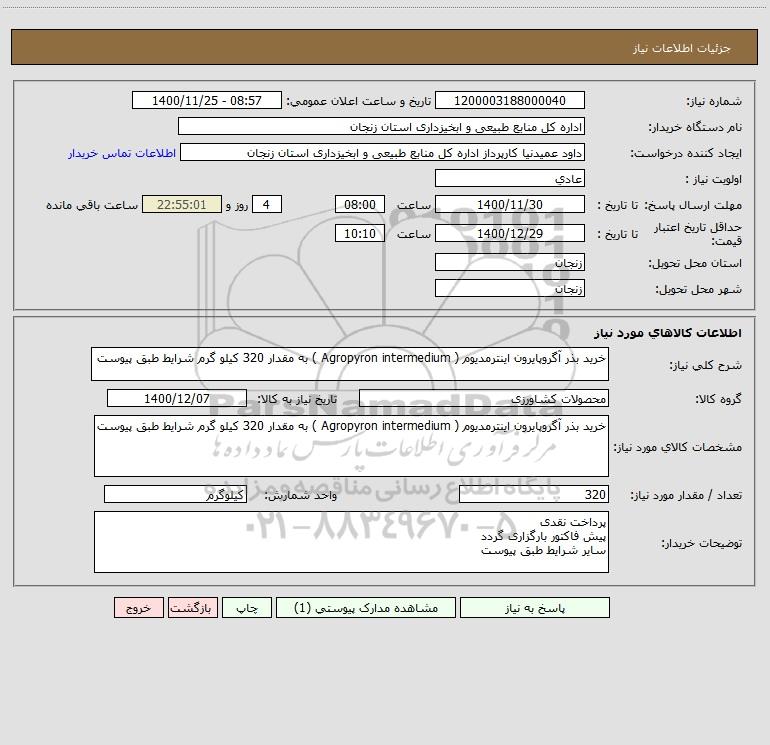Click the واحد شمارش field کیلوگرم

point(175,495)
